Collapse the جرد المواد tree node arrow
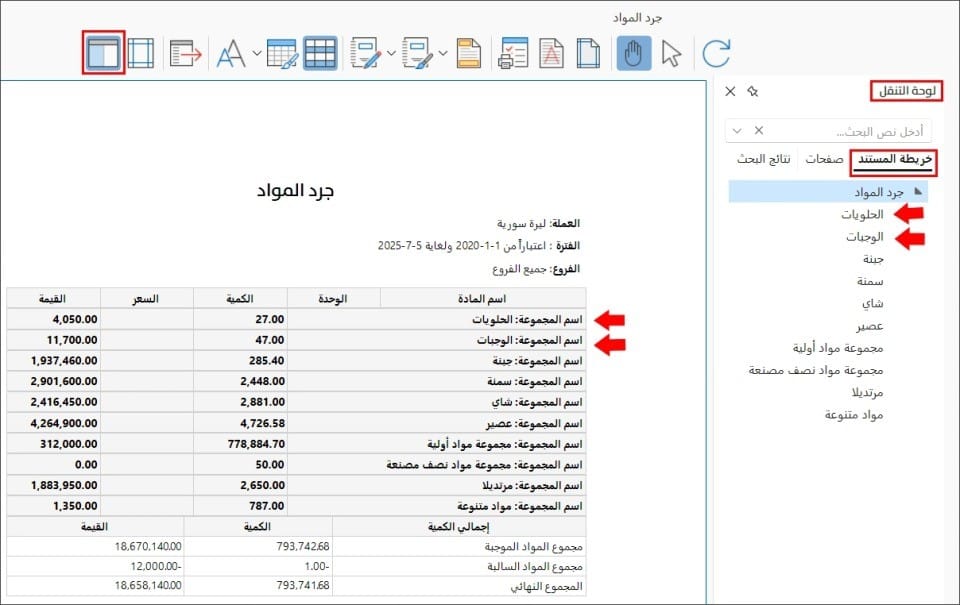The height and width of the screenshot is (605, 960). coord(918,192)
